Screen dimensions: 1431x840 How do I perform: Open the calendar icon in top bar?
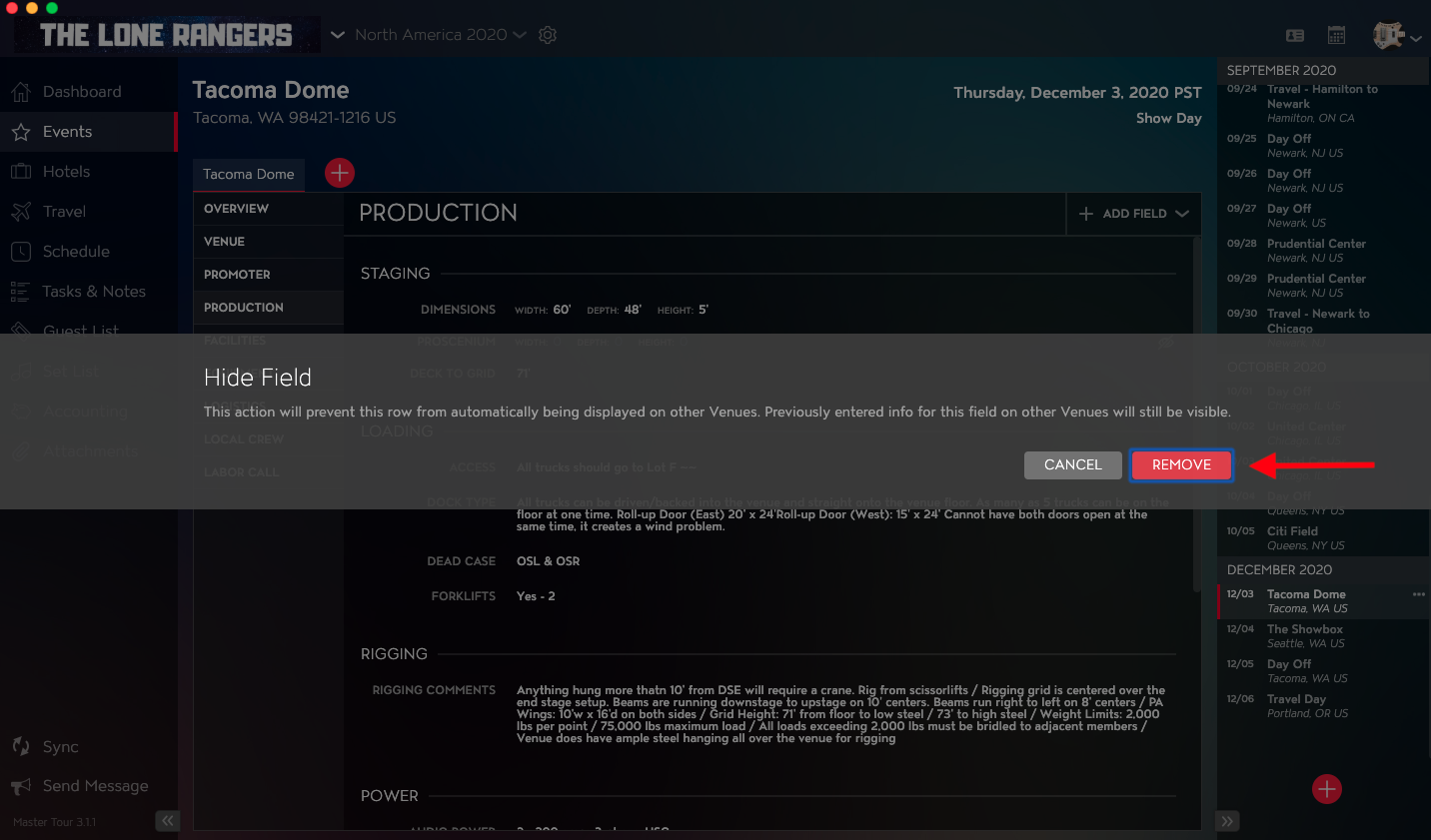tap(1336, 34)
